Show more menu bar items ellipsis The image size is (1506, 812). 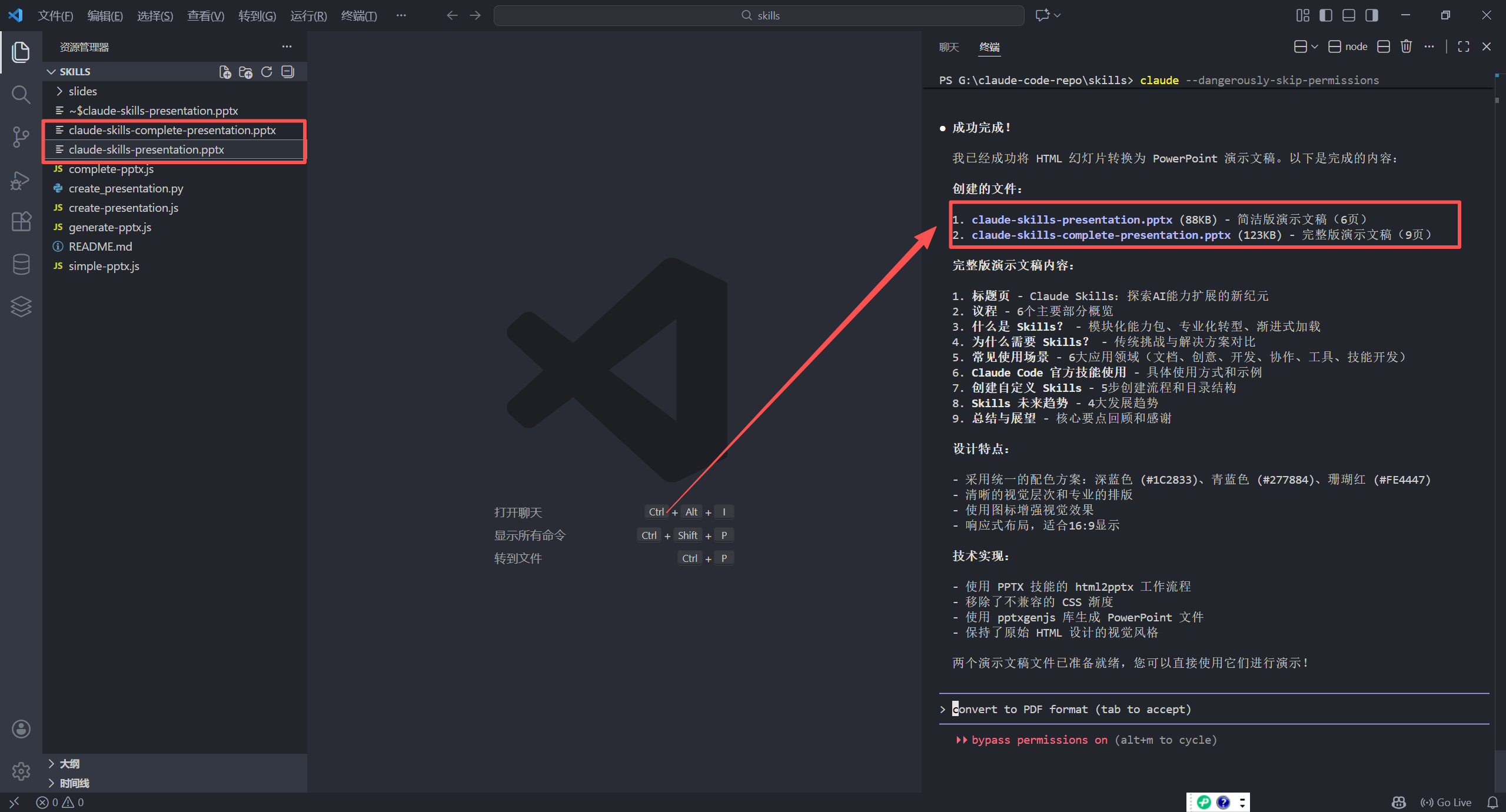tap(401, 15)
